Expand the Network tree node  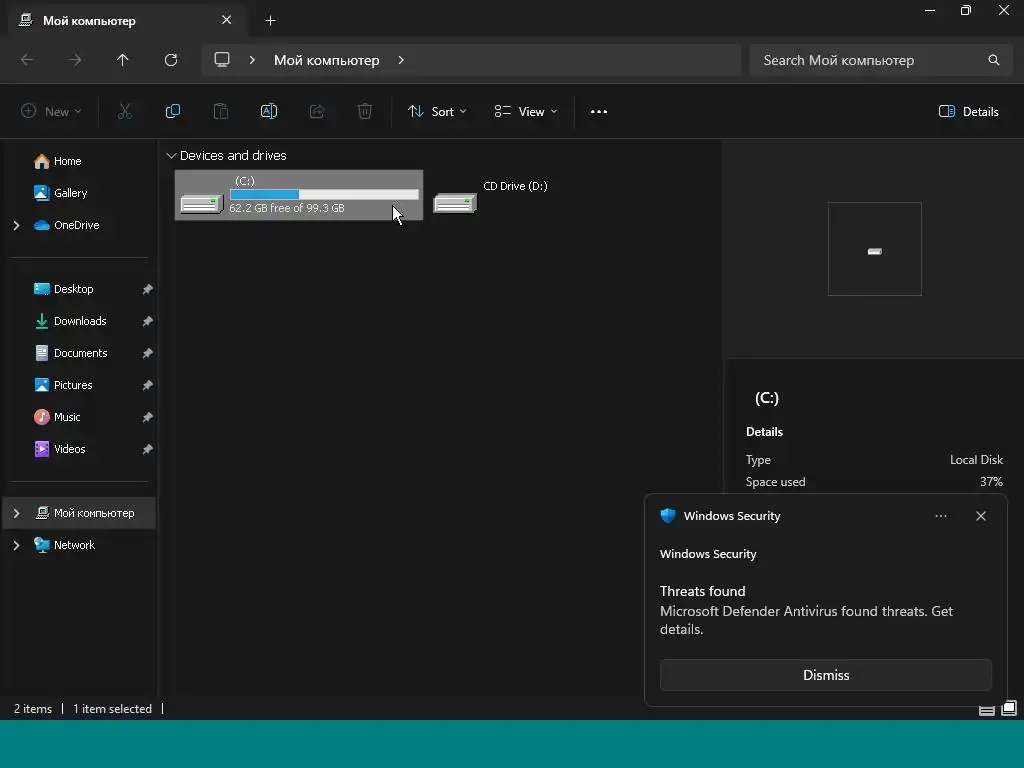coord(16,545)
